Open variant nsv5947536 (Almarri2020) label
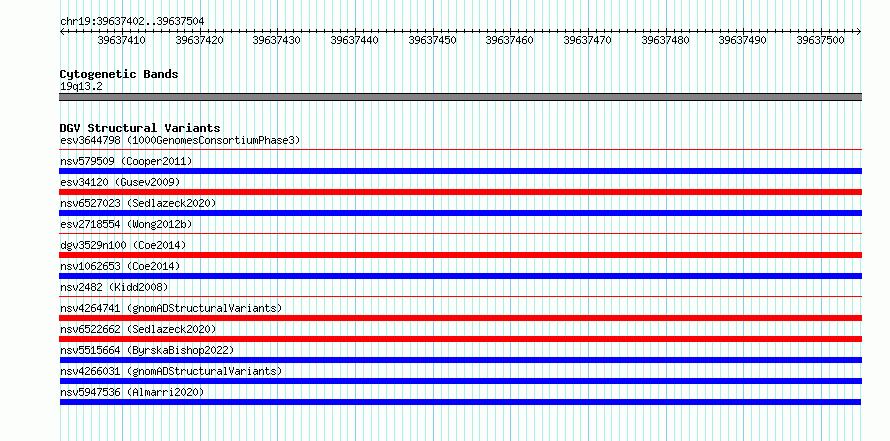Viewport: 890px width, 441px height. tap(132, 392)
